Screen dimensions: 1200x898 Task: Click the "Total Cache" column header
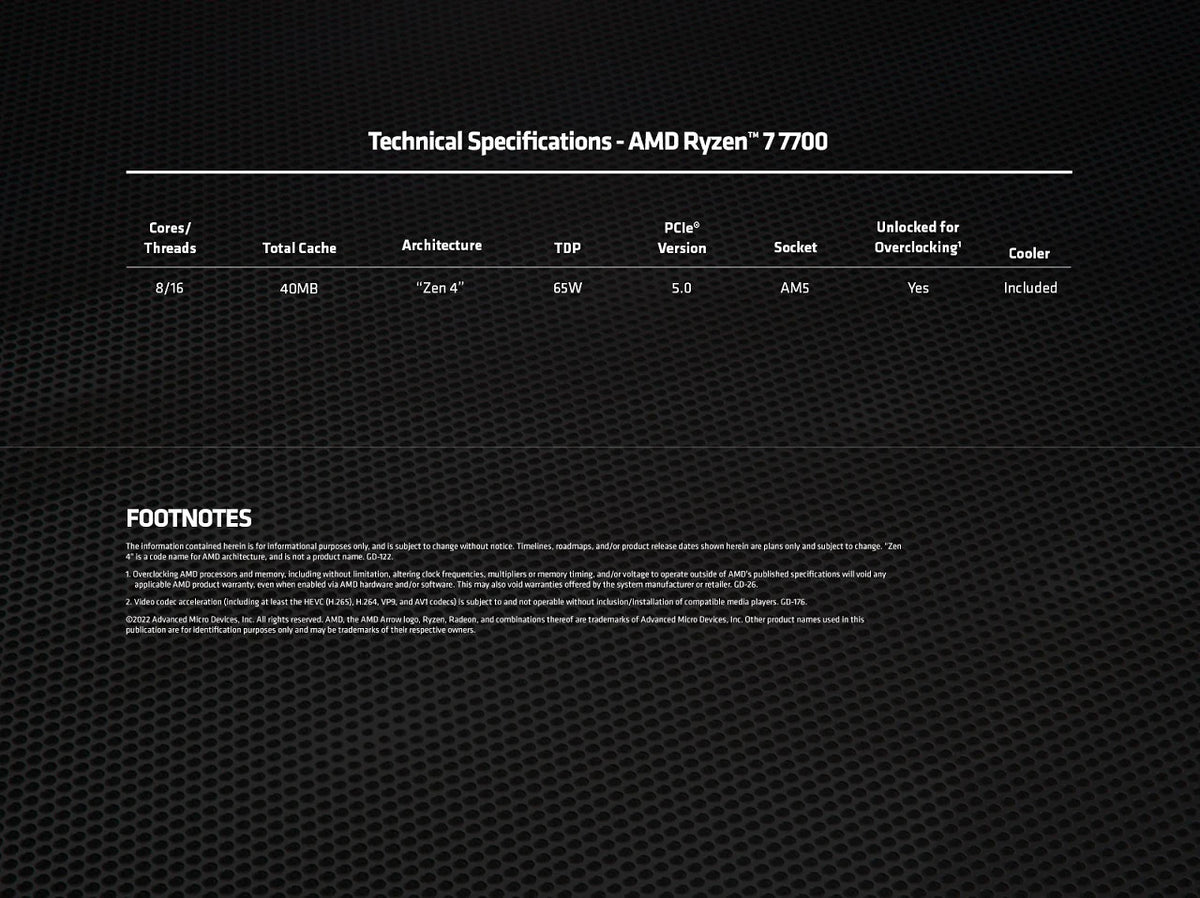(299, 248)
